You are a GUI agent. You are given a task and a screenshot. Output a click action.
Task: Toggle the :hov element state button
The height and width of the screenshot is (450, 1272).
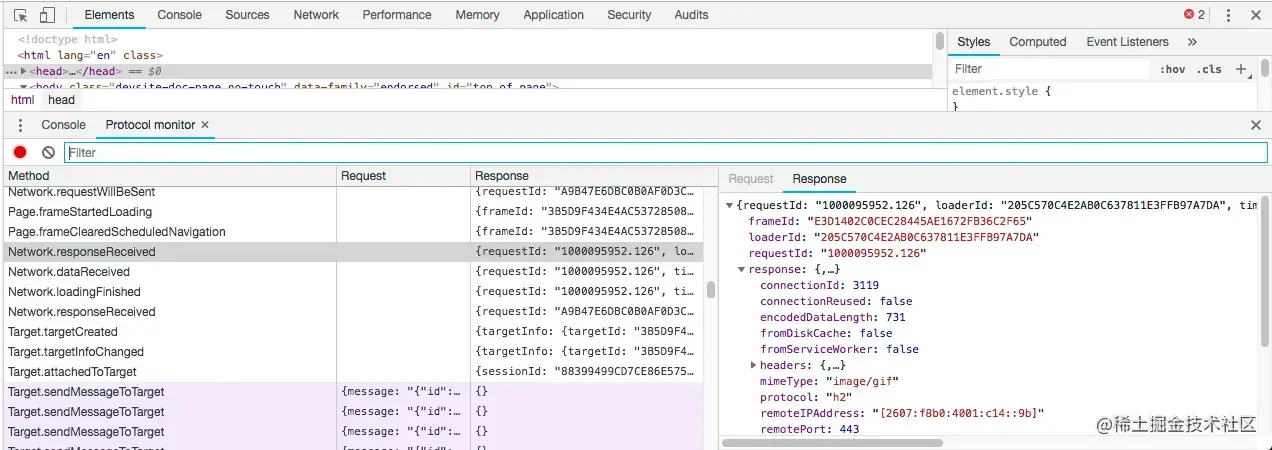(x=1173, y=69)
